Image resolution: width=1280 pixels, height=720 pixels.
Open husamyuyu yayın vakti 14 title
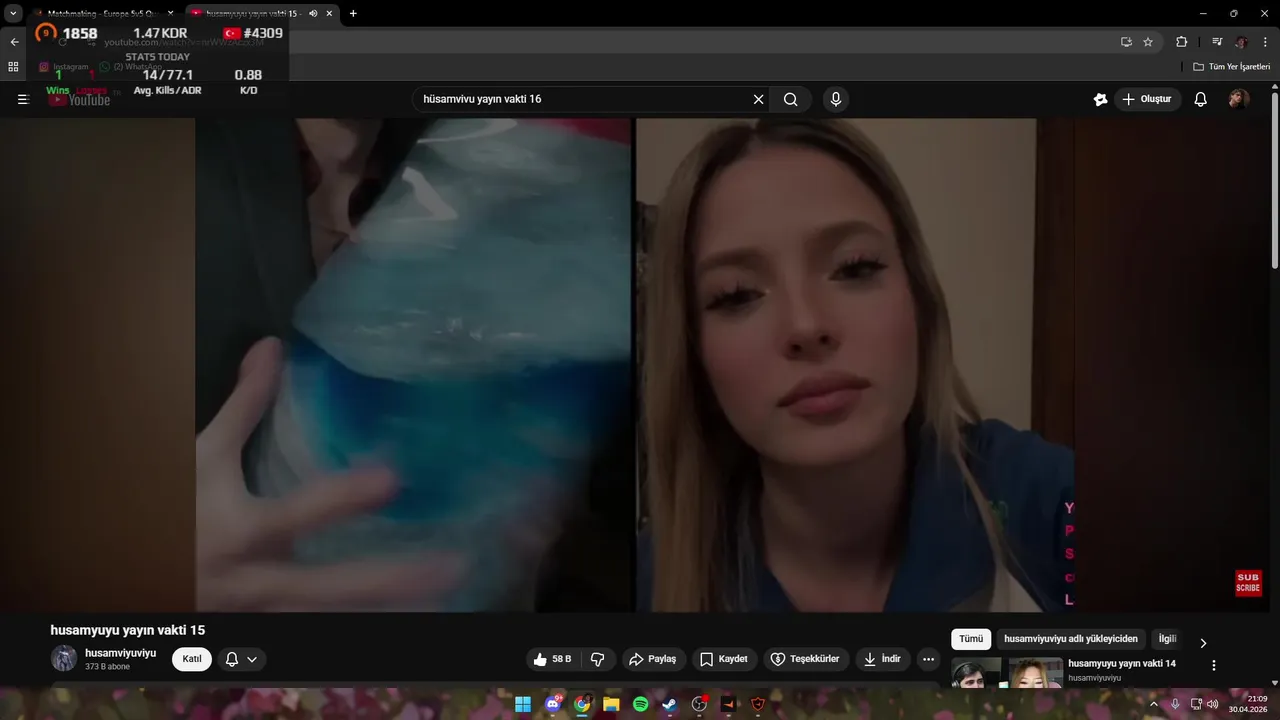point(1121,663)
